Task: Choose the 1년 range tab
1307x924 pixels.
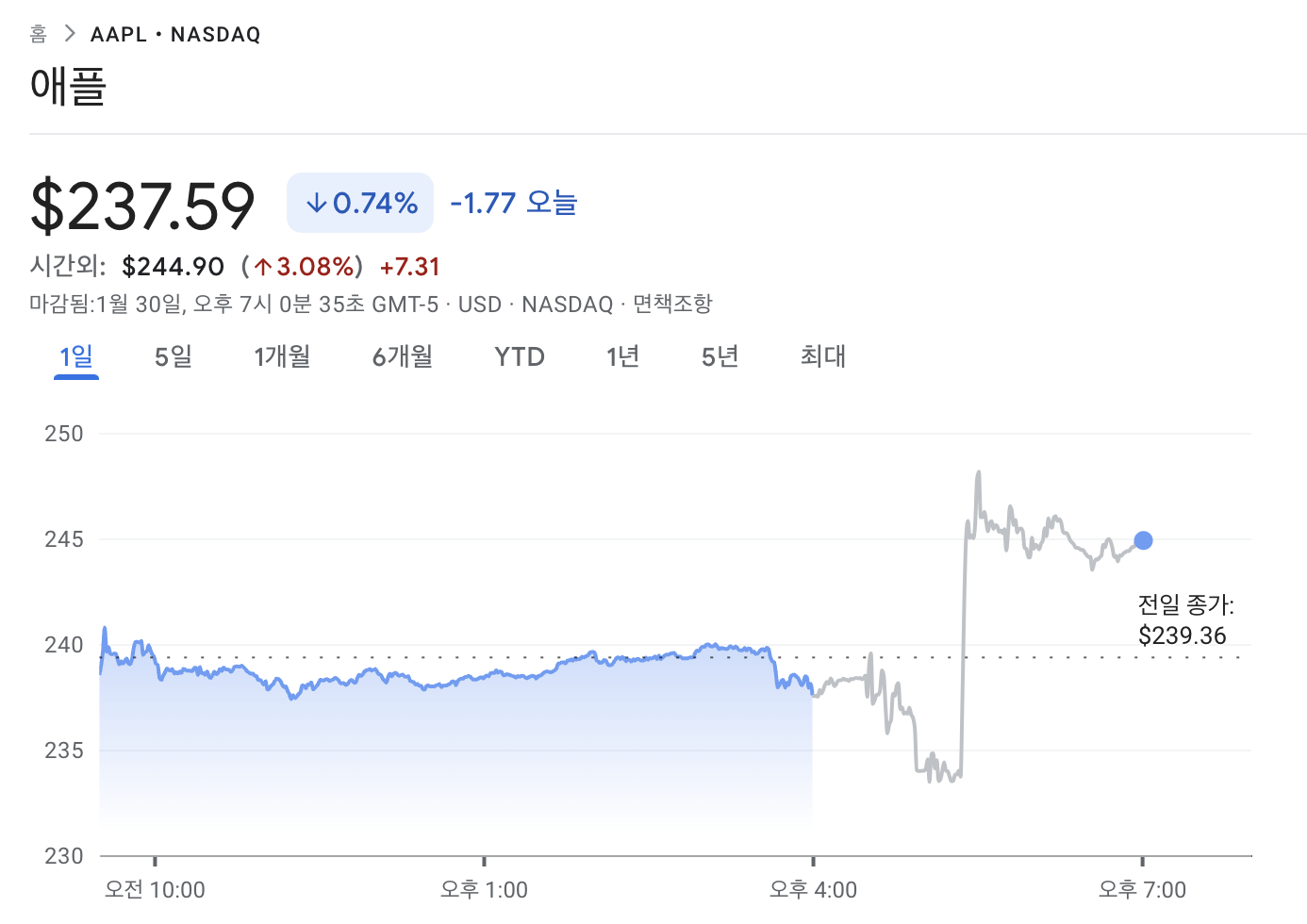Action: [623, 356]
